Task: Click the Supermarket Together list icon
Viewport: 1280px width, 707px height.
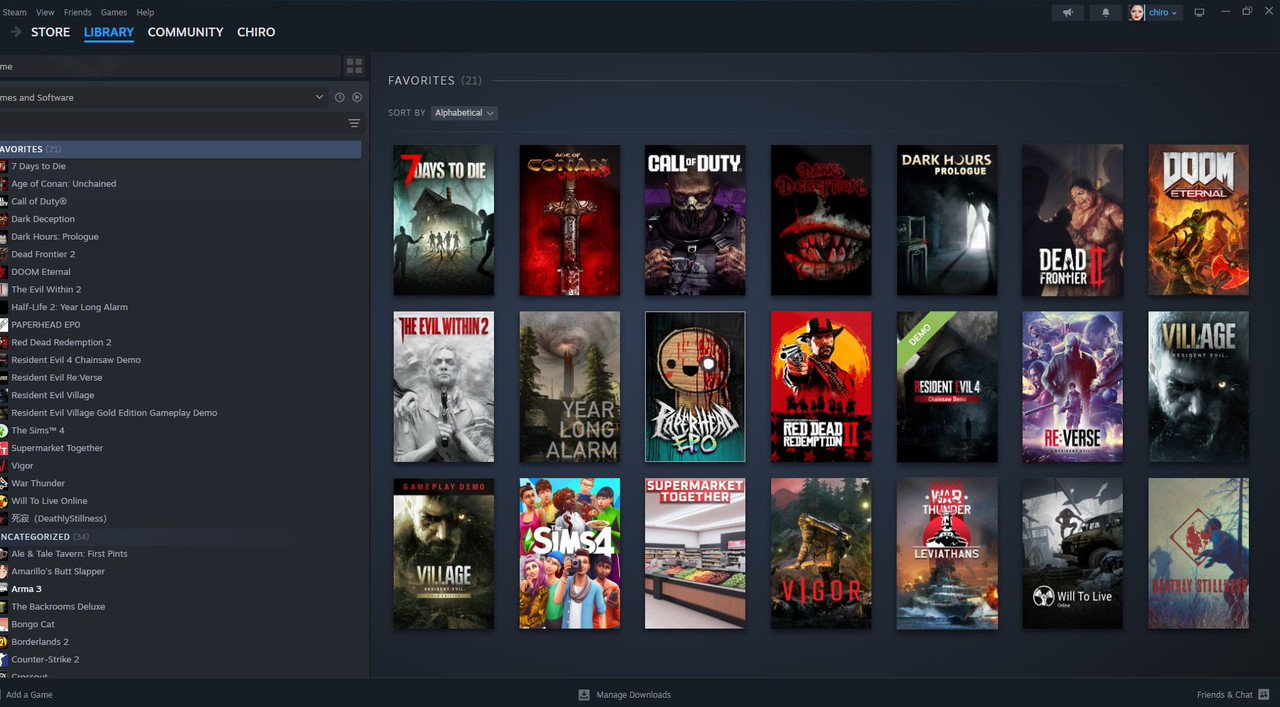Action: (3, 448)
